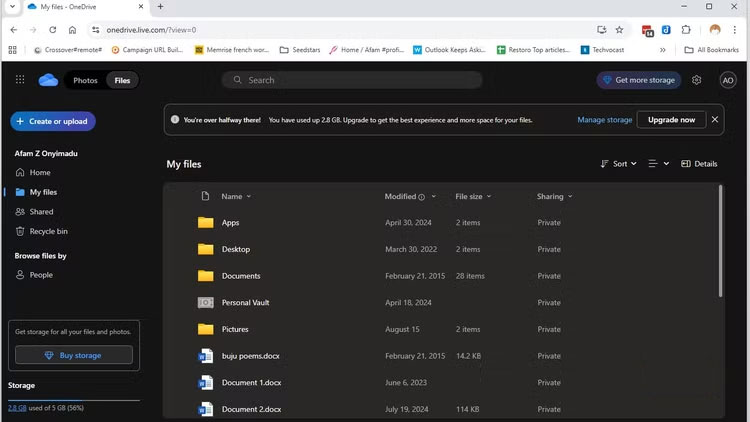
Task: Expand the Sort dropdown
Action: [x=618, y=164]
